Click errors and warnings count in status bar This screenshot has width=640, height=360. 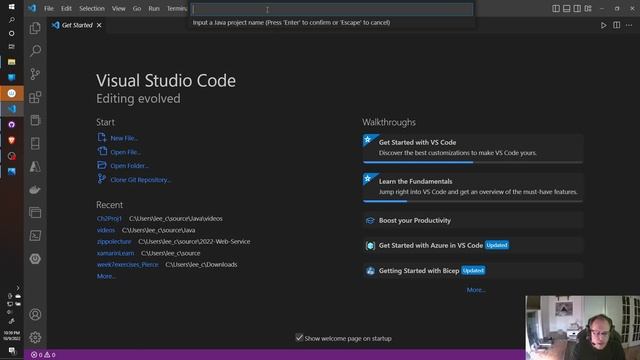[x=43, y=355]
